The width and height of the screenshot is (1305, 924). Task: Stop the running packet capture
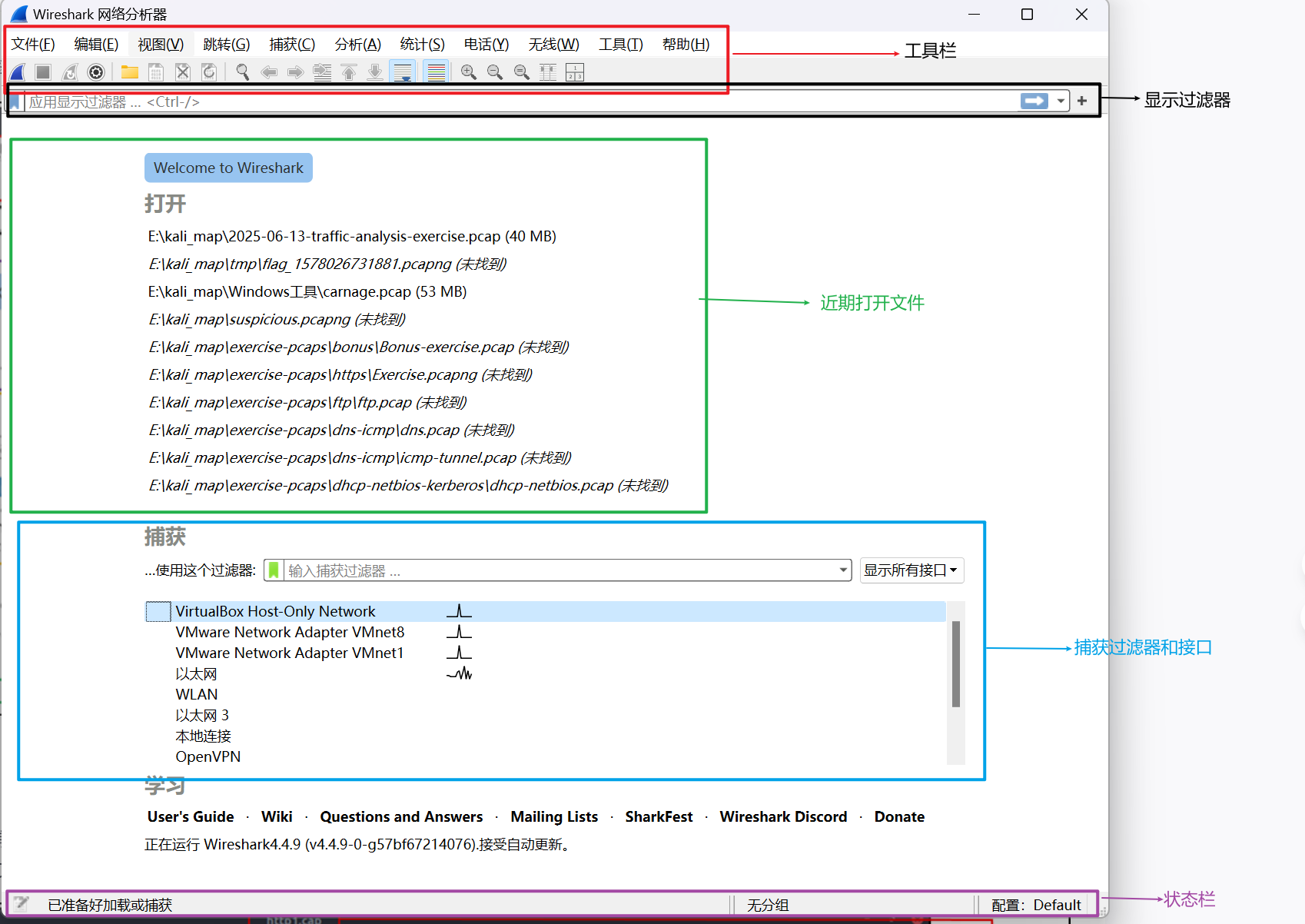point(43,72)
